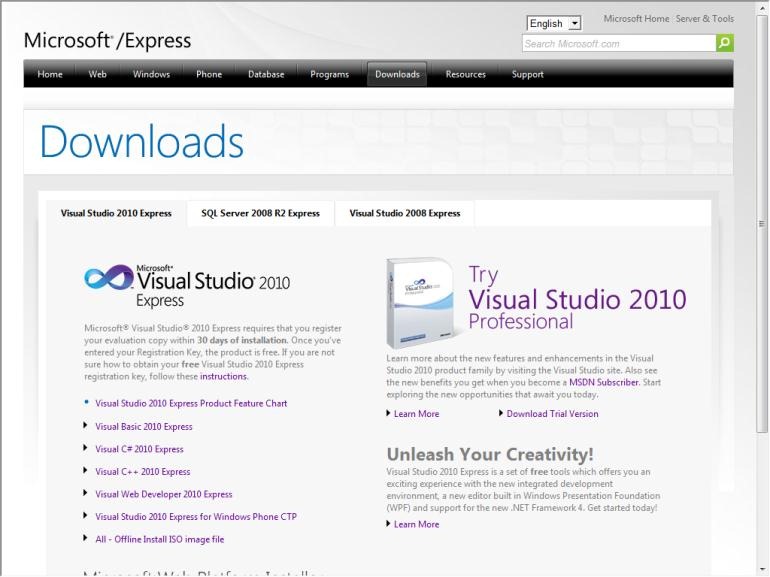Select the Visual Studio 2010 Express tab
The image size is (770, 577).
tap(116, 213)
